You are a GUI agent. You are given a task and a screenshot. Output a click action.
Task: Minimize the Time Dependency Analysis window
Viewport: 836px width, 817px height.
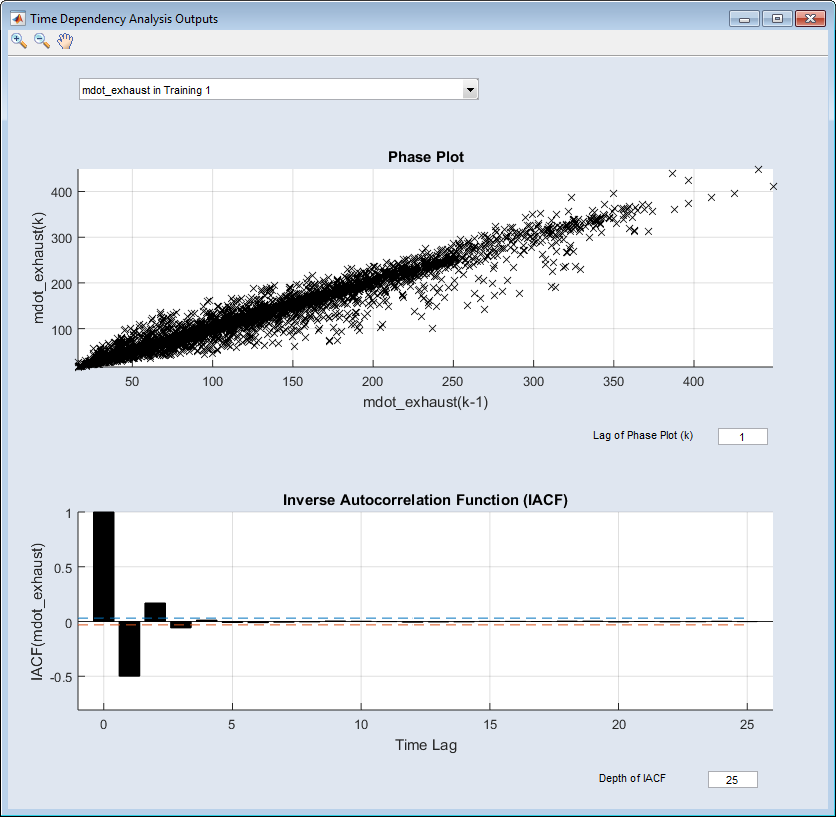(743, 18)
